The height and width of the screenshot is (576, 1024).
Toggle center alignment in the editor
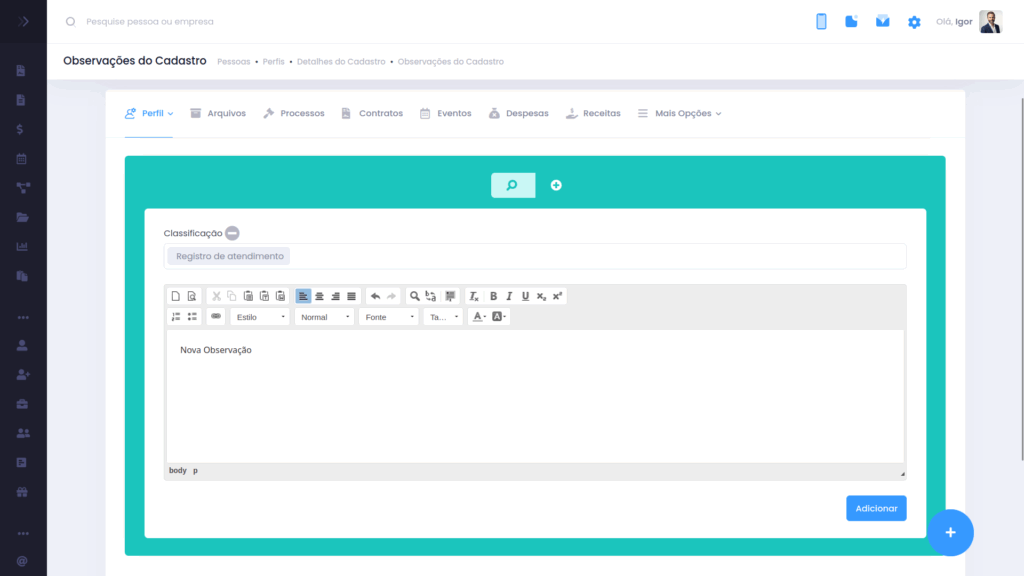click(319, 296)
